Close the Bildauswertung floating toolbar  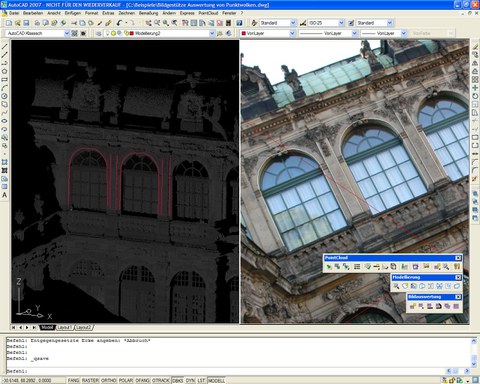(458, 297)
